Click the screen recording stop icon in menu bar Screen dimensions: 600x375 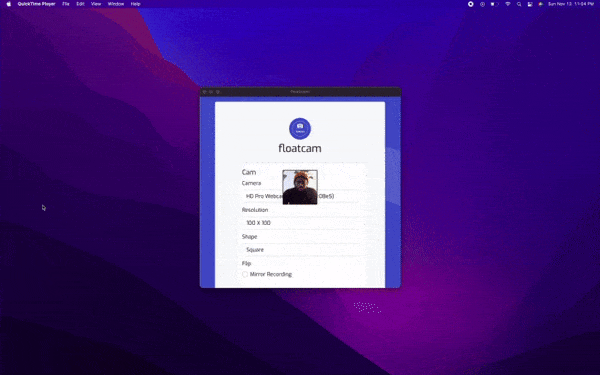coord(471,4)
